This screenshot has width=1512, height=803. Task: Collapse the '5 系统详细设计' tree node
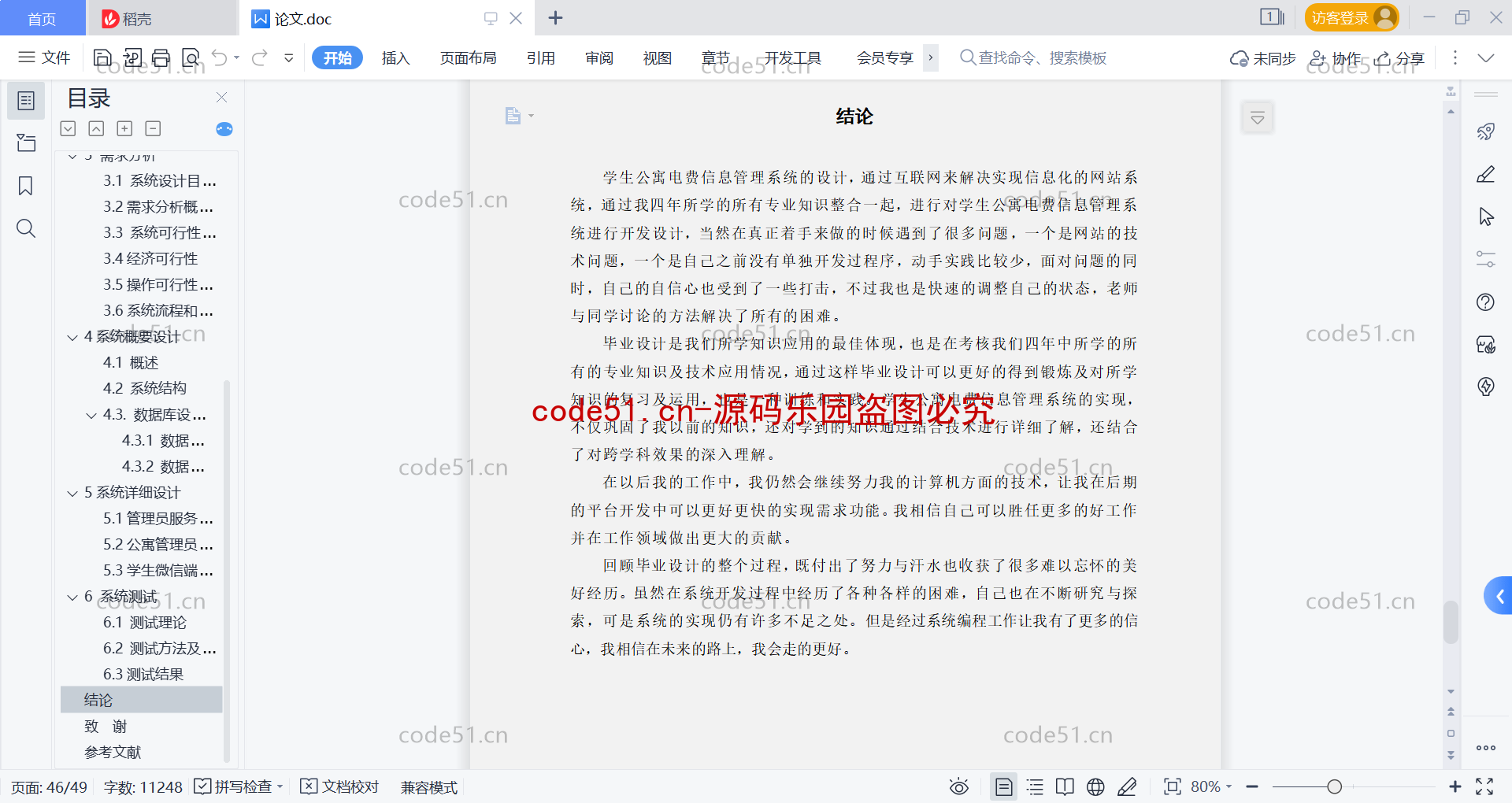coord(72,494)
